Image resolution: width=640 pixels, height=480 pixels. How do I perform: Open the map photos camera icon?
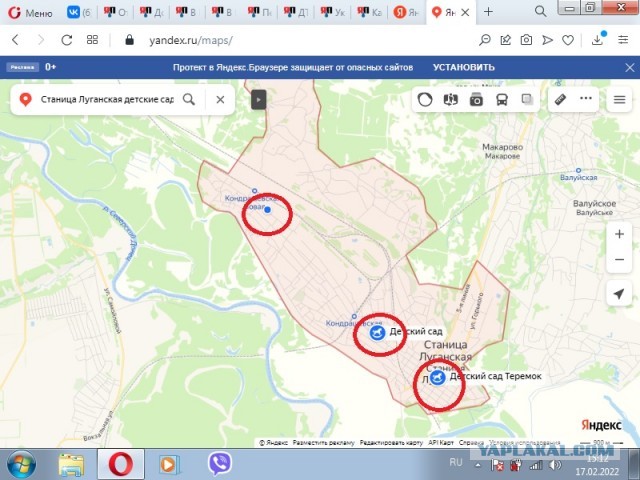coord(476,99)
